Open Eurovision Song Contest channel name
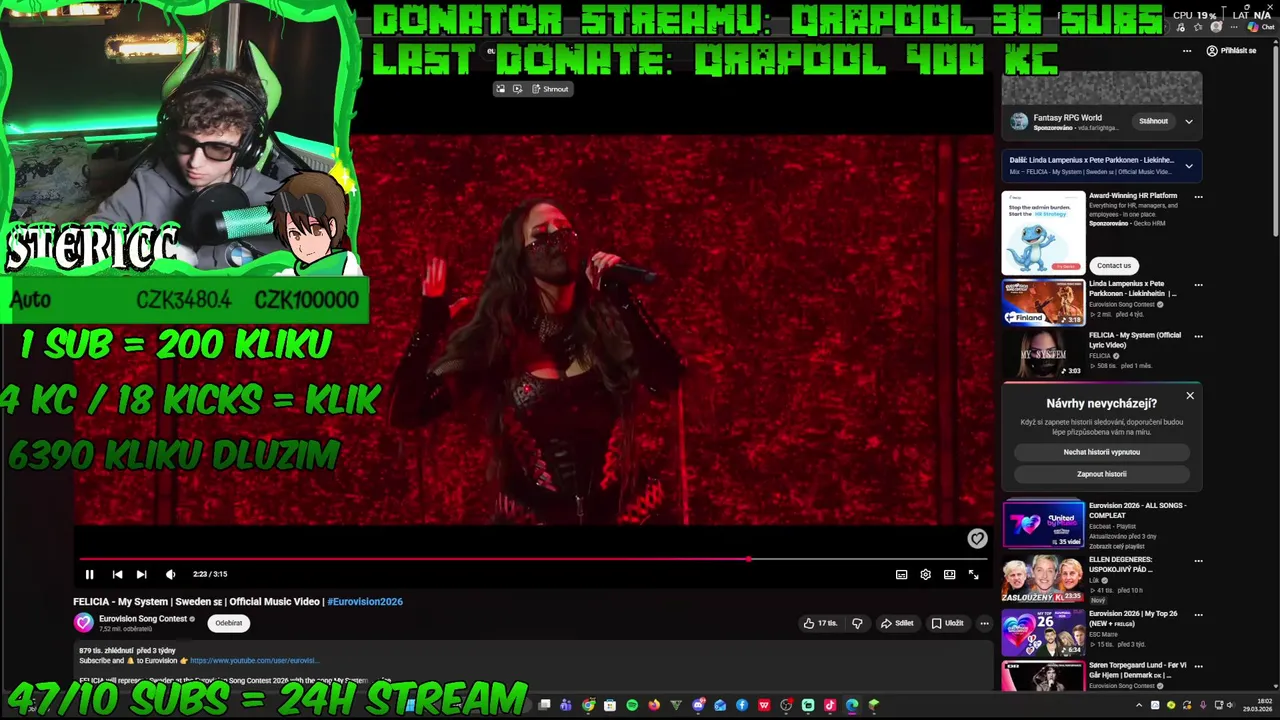The height and width of the screenshot is (720, 1280). coord(143,619)
